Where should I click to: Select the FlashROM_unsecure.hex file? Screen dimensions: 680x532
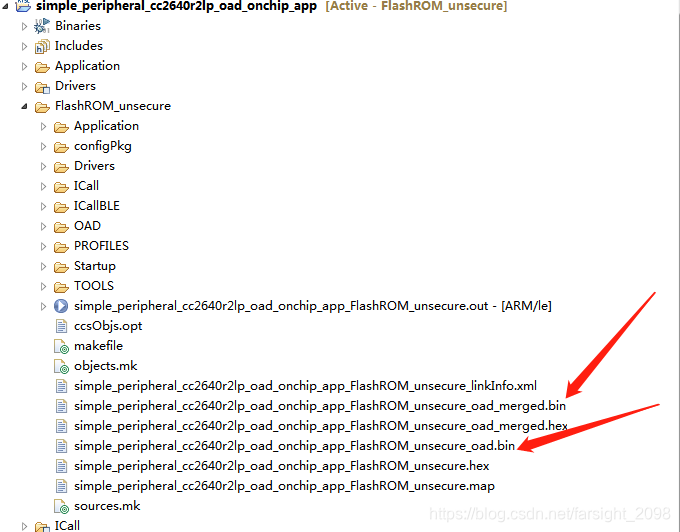281,466
